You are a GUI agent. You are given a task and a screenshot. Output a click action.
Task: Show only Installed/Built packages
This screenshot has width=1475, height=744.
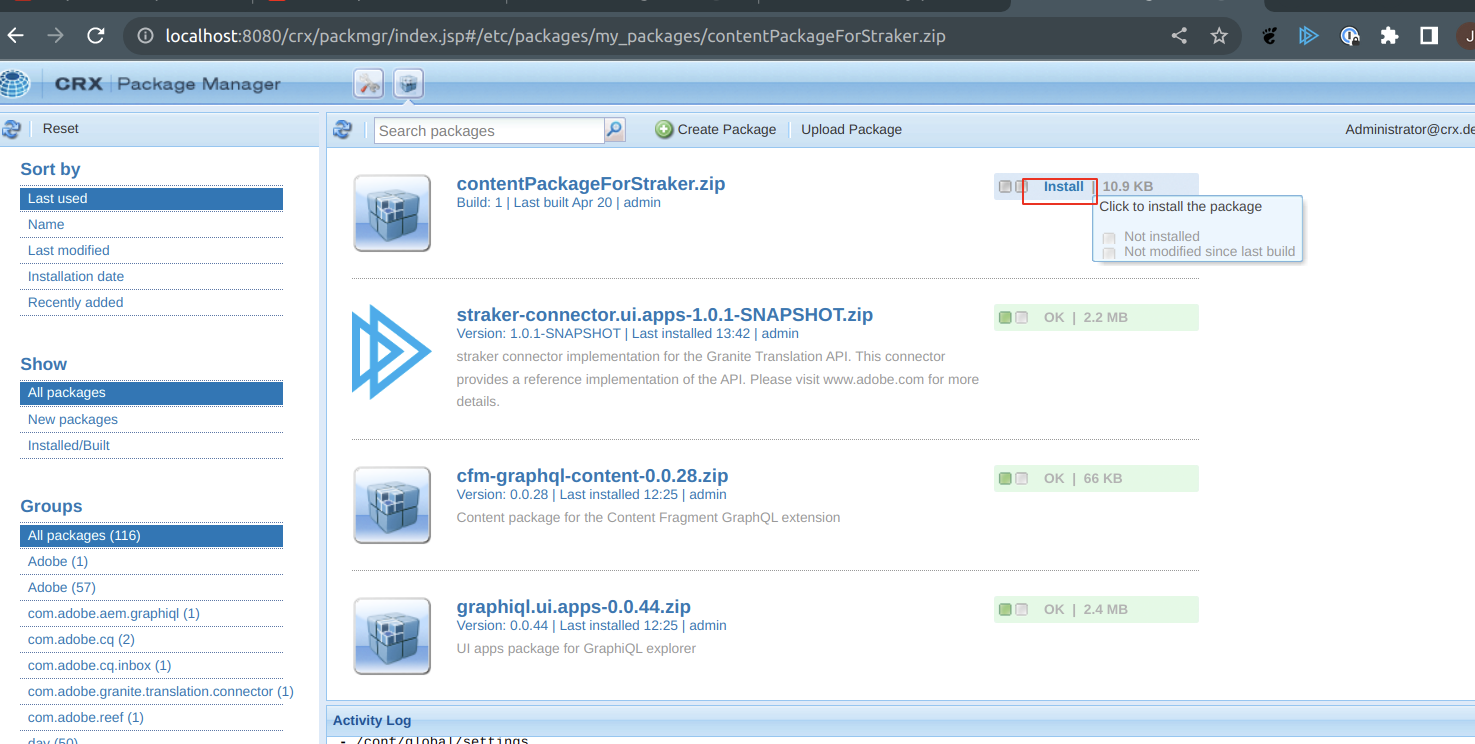151,445
